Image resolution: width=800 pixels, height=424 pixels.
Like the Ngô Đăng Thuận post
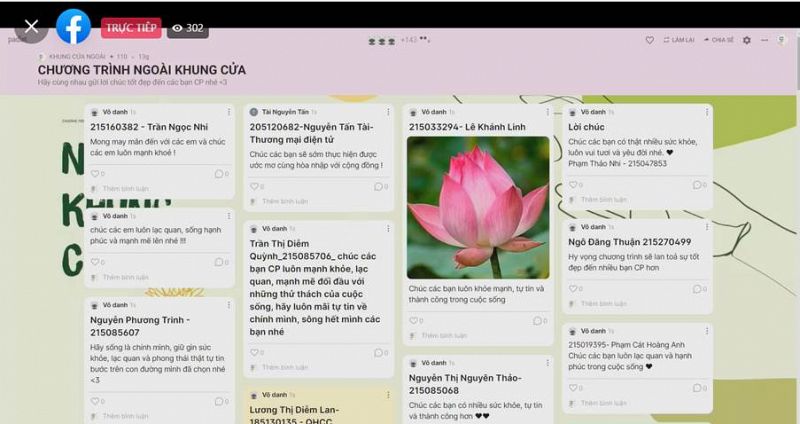[x=571, y=289]
